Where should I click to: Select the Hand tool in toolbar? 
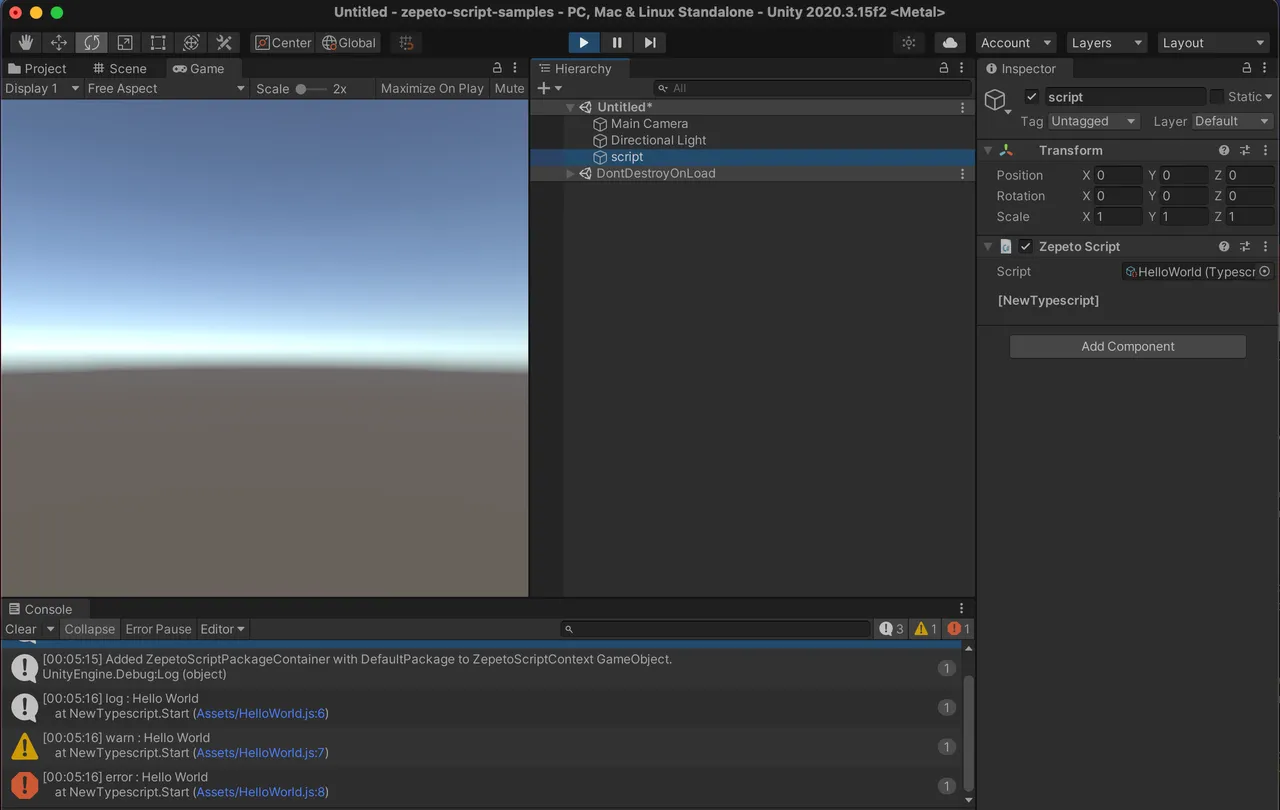pyautogui.click(x=26, y=42)
